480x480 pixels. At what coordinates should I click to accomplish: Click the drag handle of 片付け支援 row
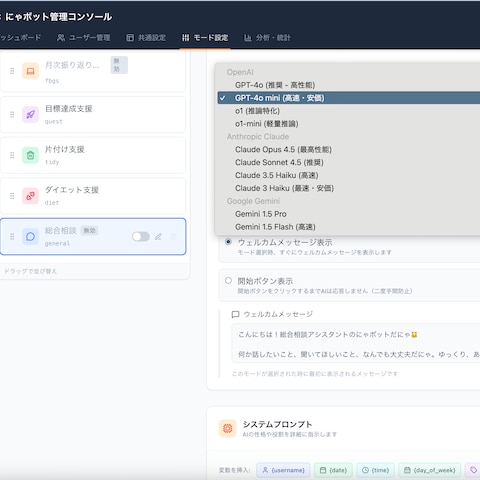pyautogui.click(x=12, y=155)
